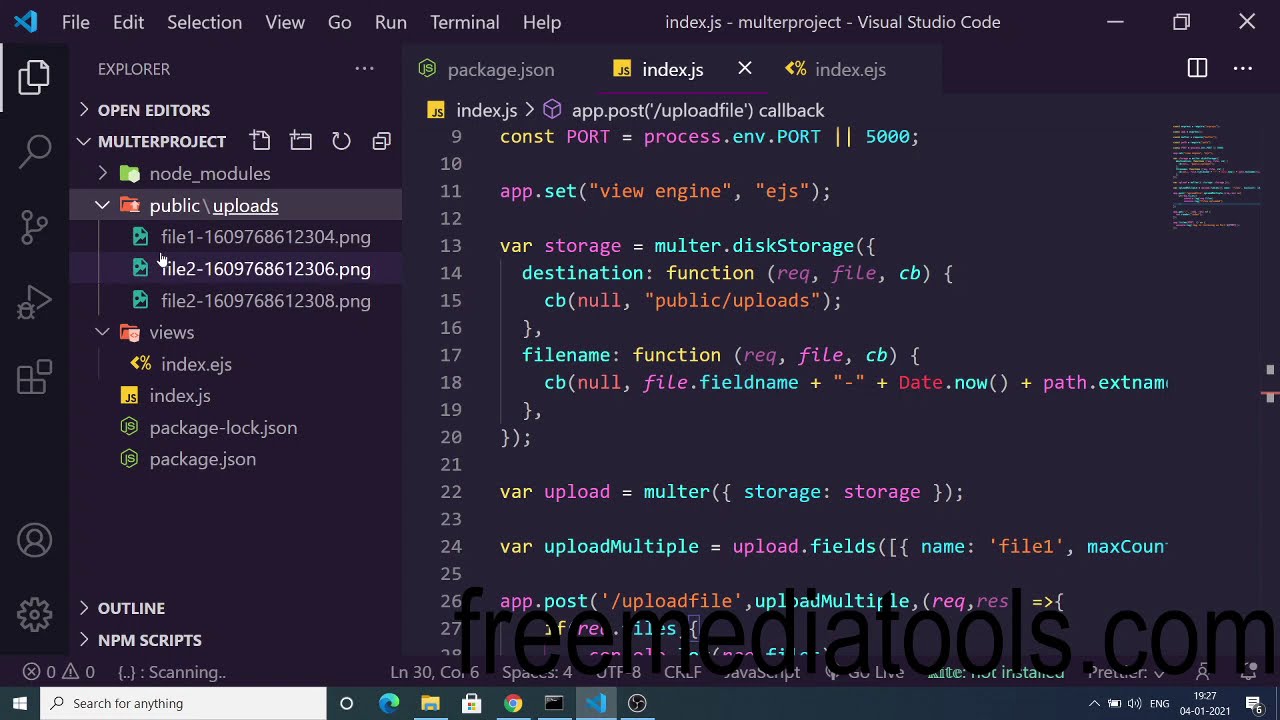Expand the node_modules folder
1280x720 pixels.
coord(209,174)
